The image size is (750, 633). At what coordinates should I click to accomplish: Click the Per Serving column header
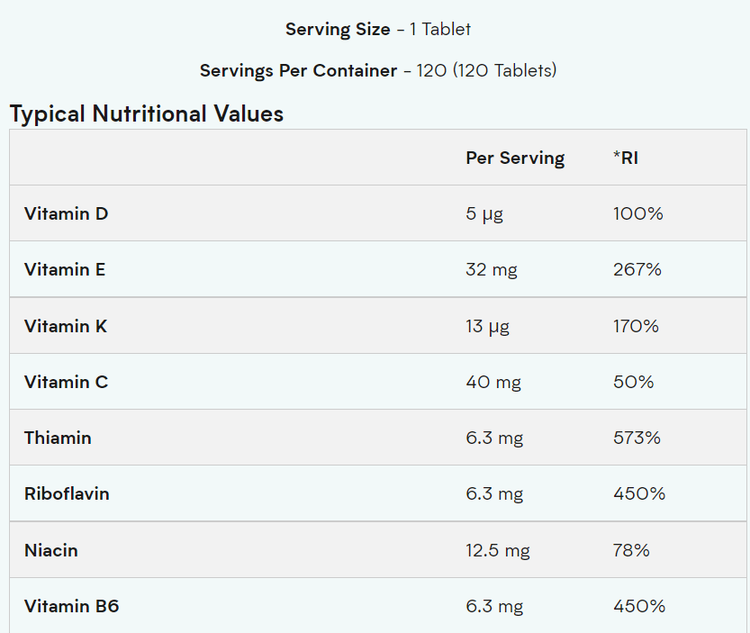click(x=515, y=158)
